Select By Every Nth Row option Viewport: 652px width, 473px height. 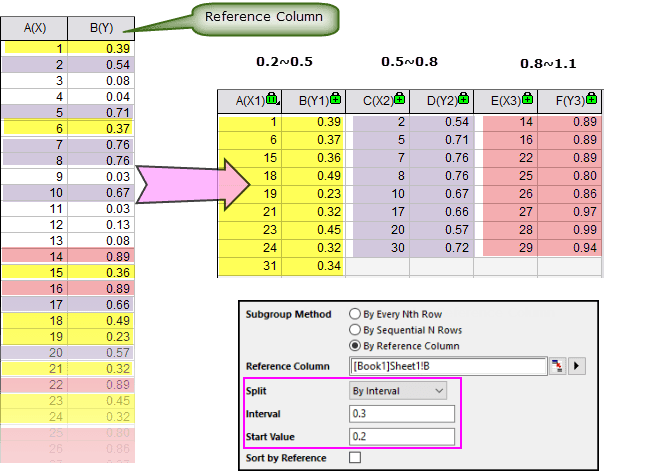click(x=355, y=314)
